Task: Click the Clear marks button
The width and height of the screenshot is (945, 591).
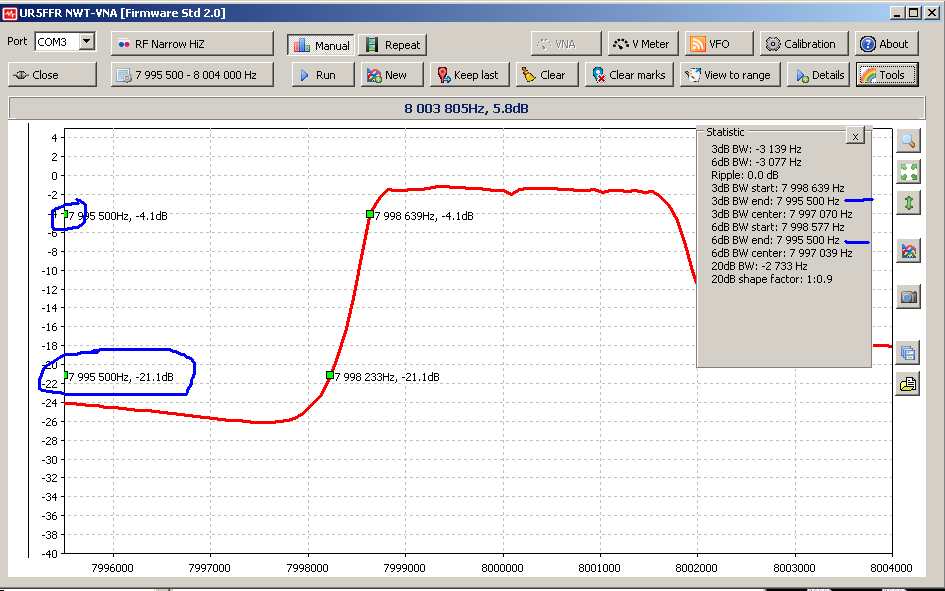Action: point(627,75)
